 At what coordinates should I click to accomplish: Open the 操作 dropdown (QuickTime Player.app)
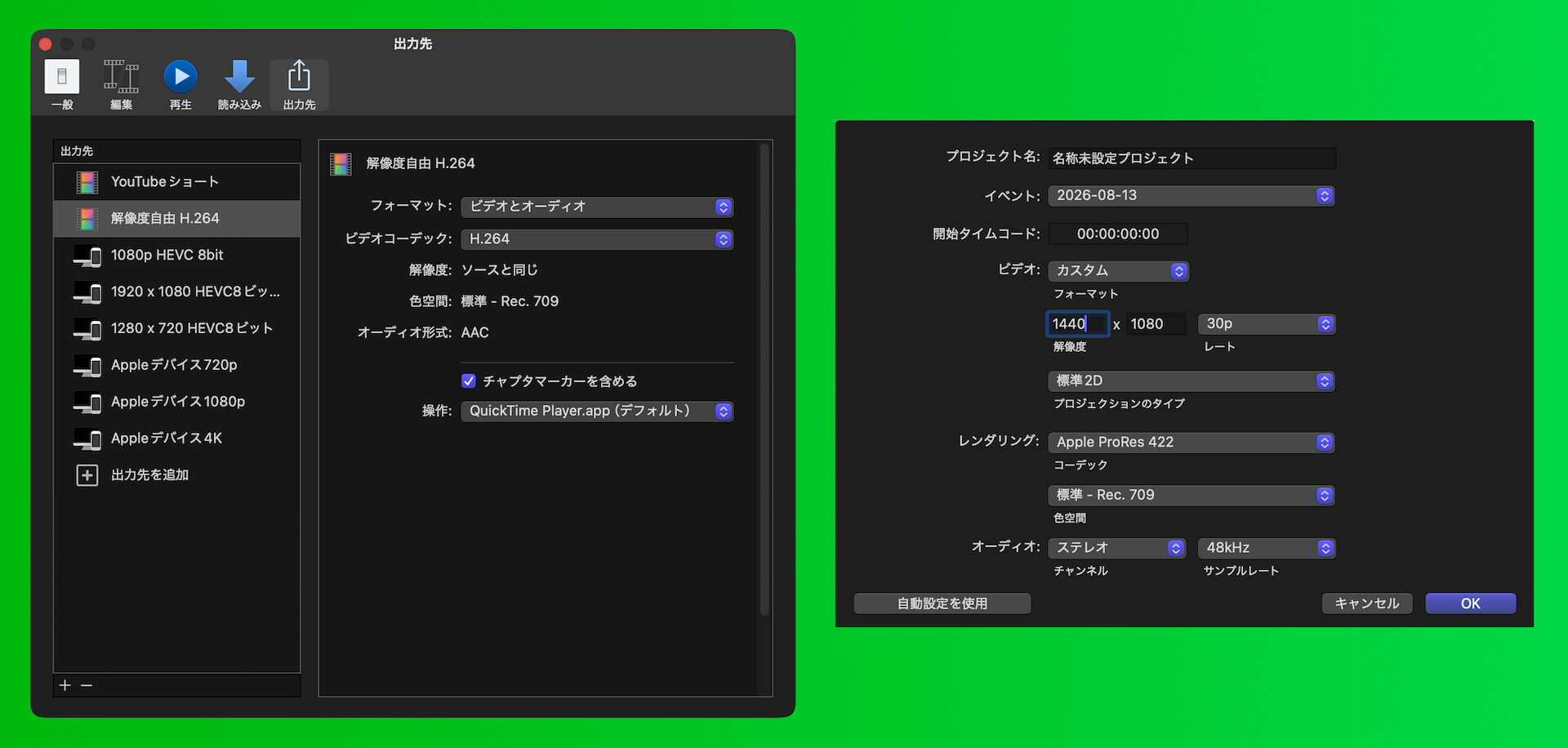coord(597,411)
